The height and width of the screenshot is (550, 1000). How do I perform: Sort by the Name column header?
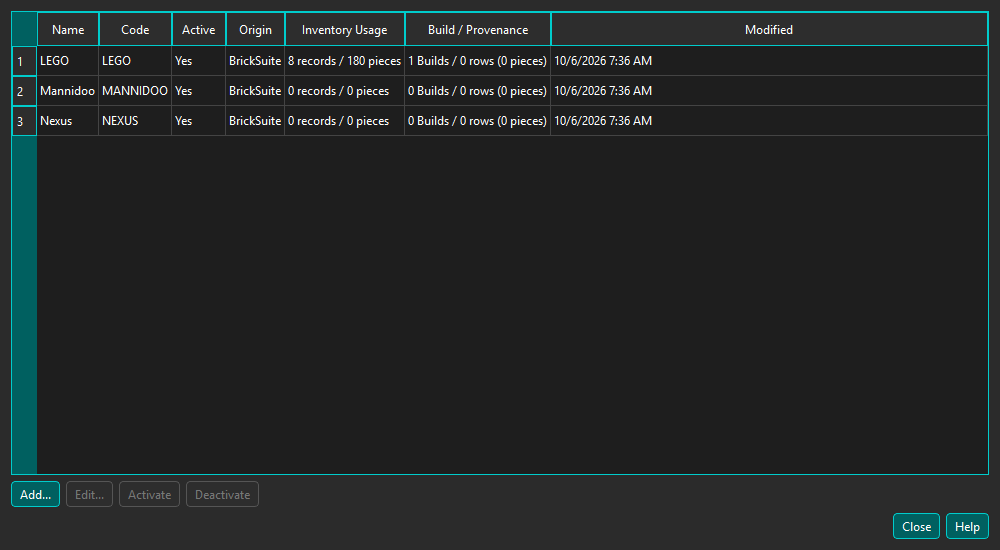tap(68, 29)
